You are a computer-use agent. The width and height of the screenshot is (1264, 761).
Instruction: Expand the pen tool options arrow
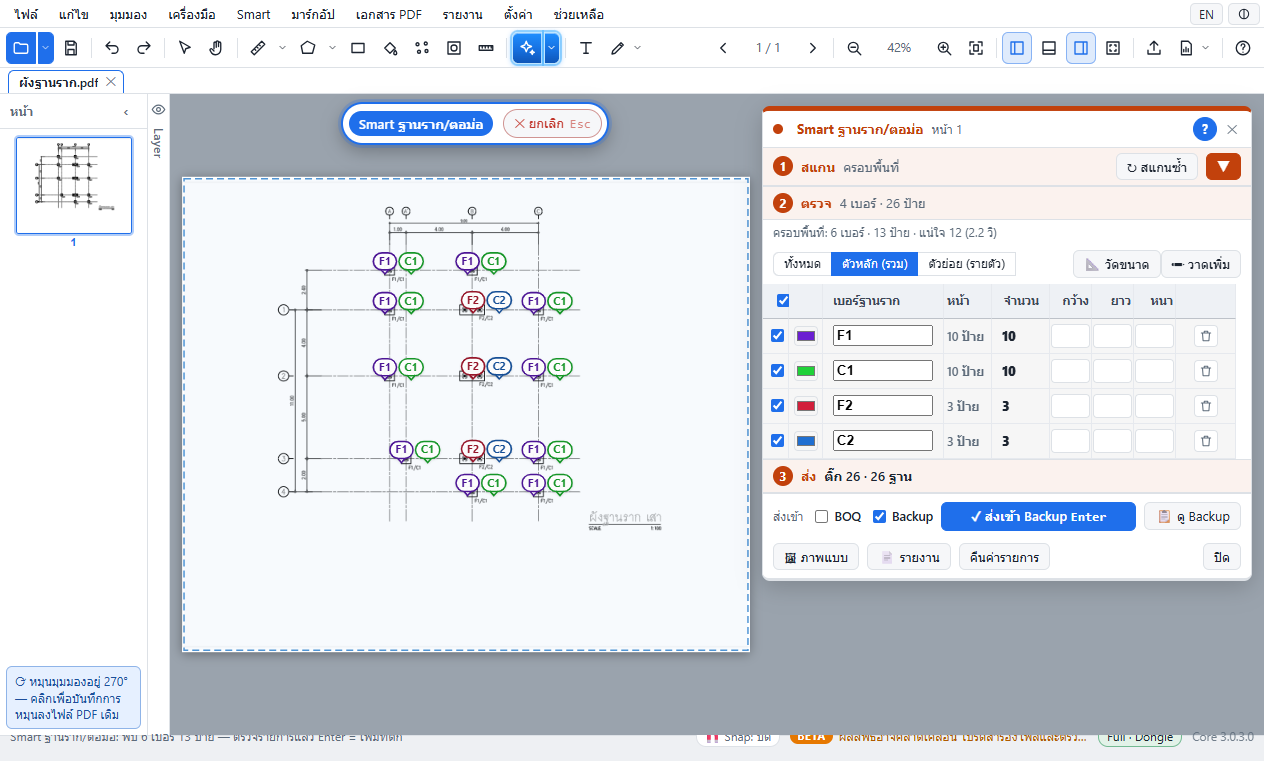(x=638, y=48)
